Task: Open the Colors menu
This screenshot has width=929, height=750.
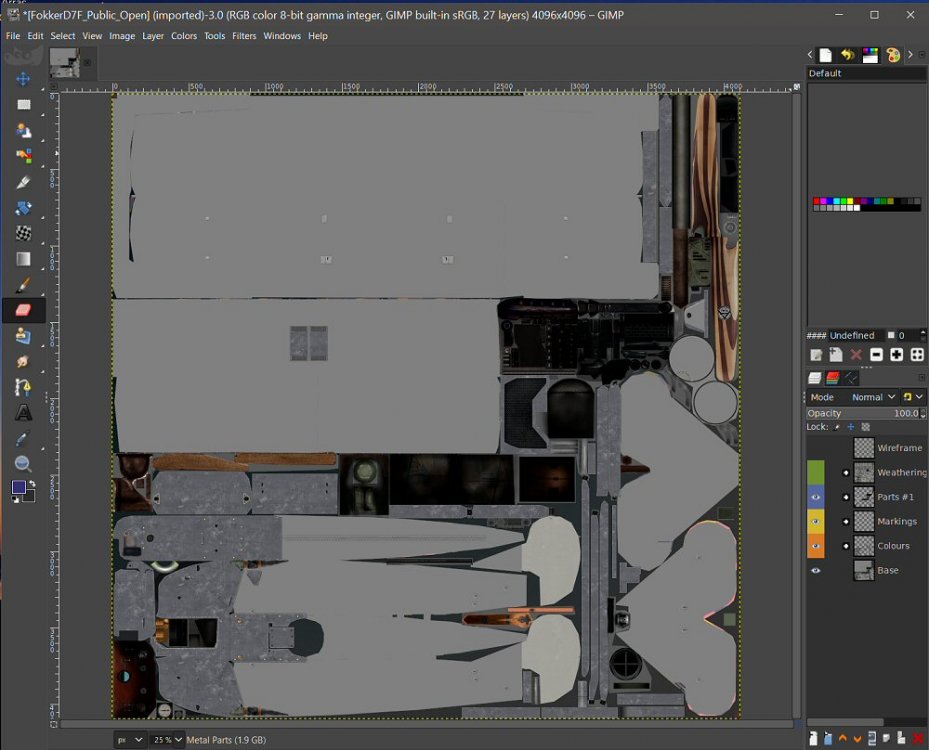Action: [x=184, y=36]
